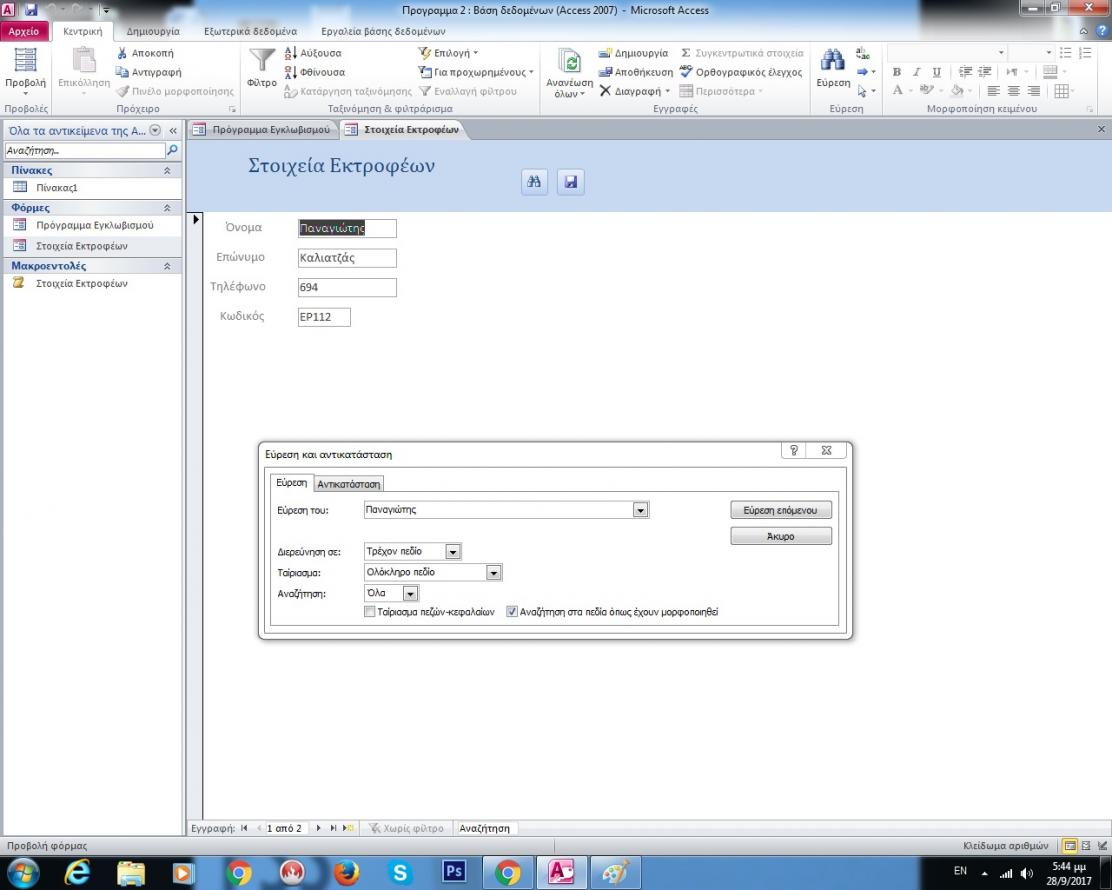Create new blank record in navigation bar
The height and width of the screenshot is (890, 1112).
click(348, 828)
